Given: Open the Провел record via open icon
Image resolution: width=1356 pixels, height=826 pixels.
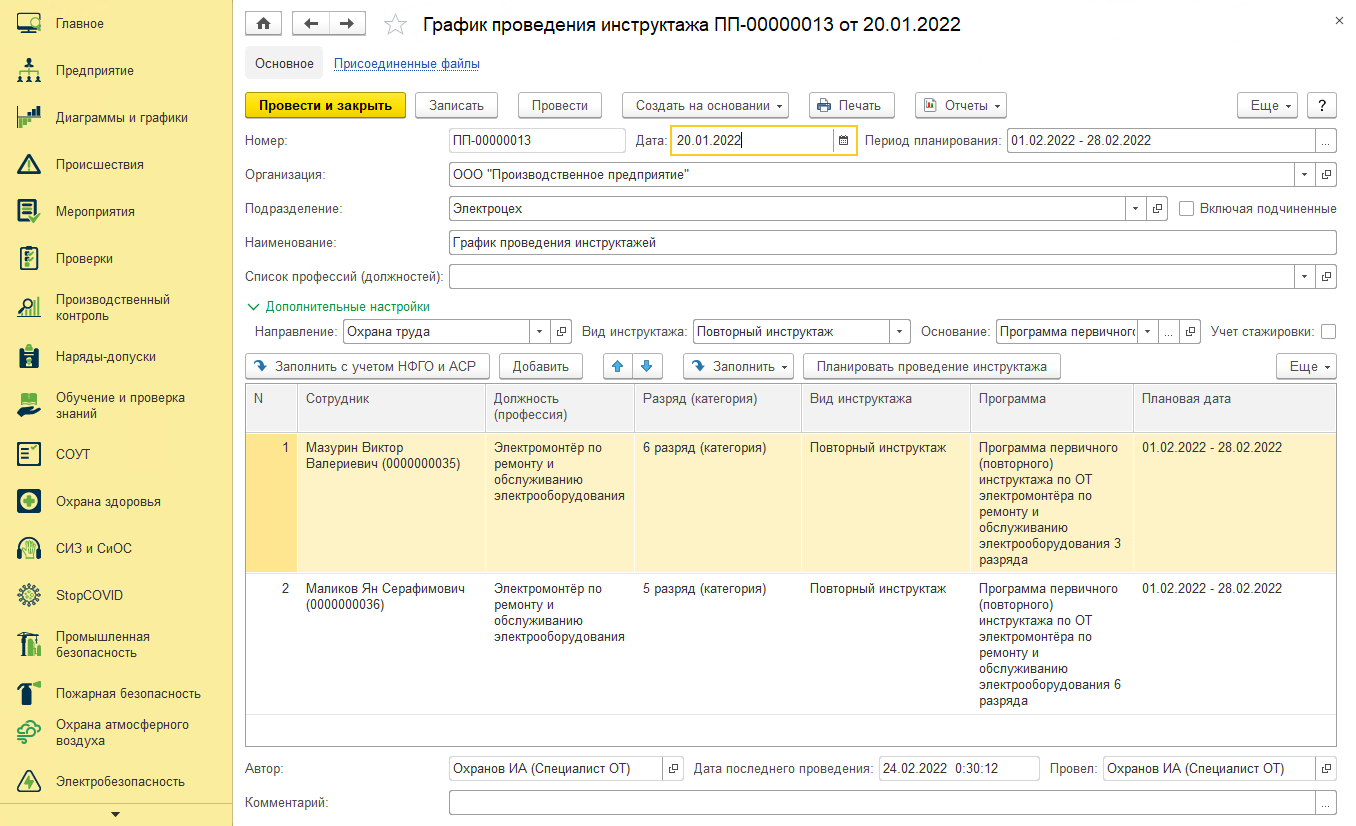Looking at the screenshot, I should tap(1326, 768).
